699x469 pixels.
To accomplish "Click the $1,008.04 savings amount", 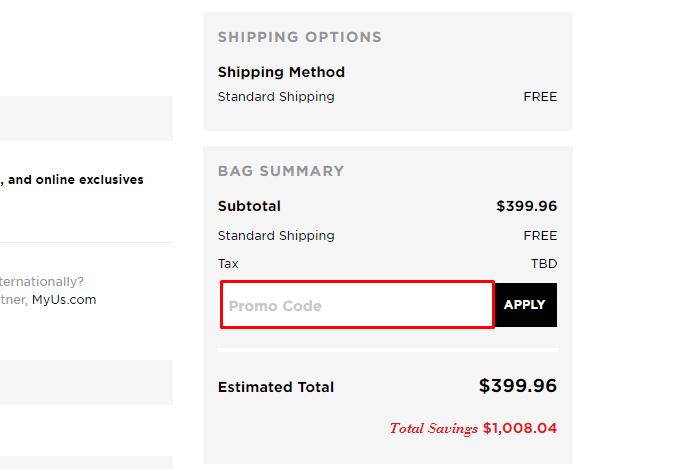I will click(x=520, y=428).
